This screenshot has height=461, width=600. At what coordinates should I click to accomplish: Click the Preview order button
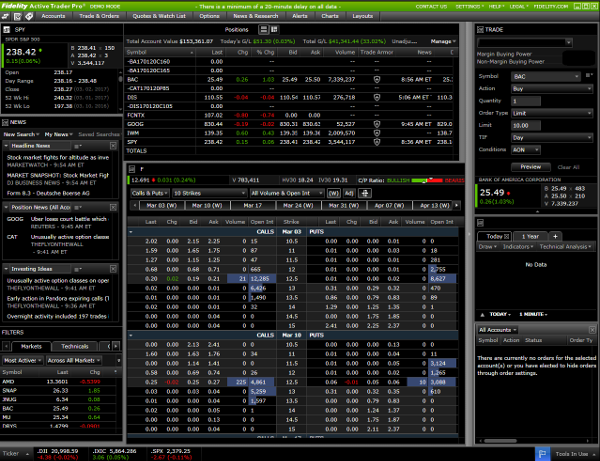tap(531, 167)
